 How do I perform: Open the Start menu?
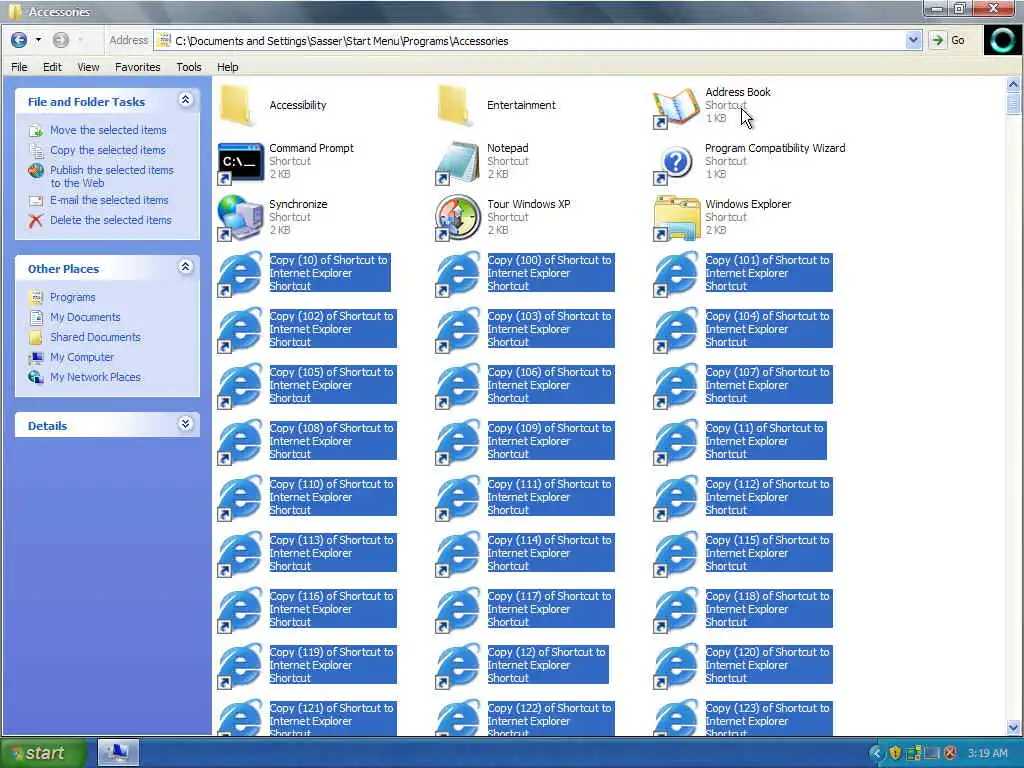coord(42,753)
